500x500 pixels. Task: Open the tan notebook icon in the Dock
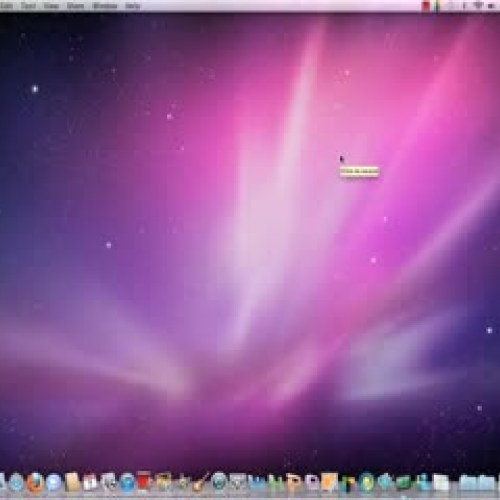pyautogui.click(x=72, y=482)
